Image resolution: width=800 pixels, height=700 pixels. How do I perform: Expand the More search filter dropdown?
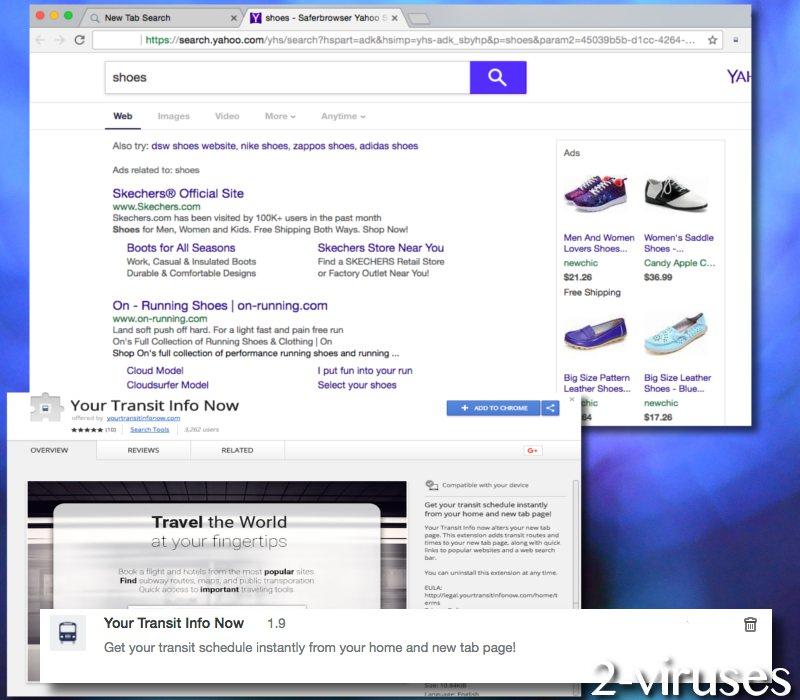click(279, 116)
